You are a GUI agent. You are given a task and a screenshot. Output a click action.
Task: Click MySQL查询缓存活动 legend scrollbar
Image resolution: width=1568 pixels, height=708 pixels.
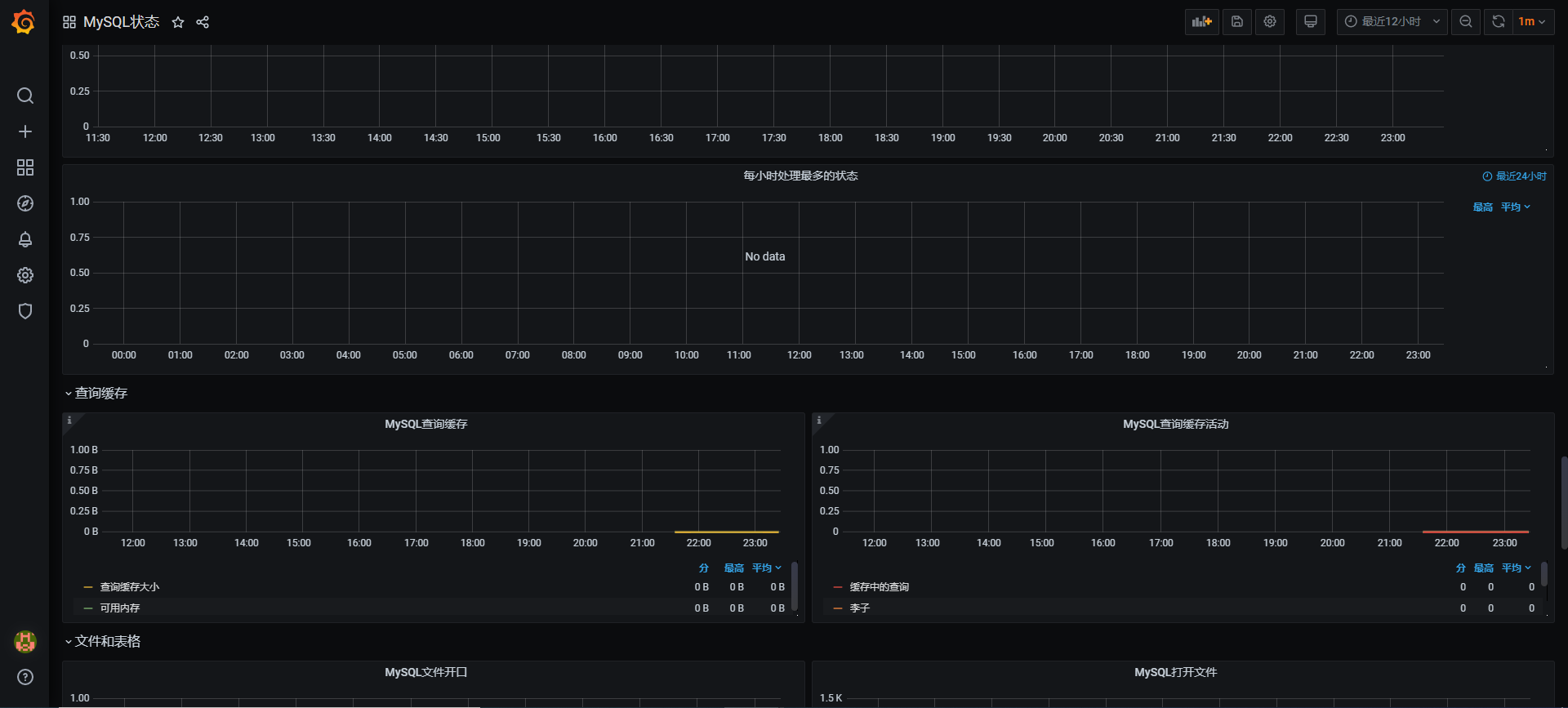(x=1544, y=574)
